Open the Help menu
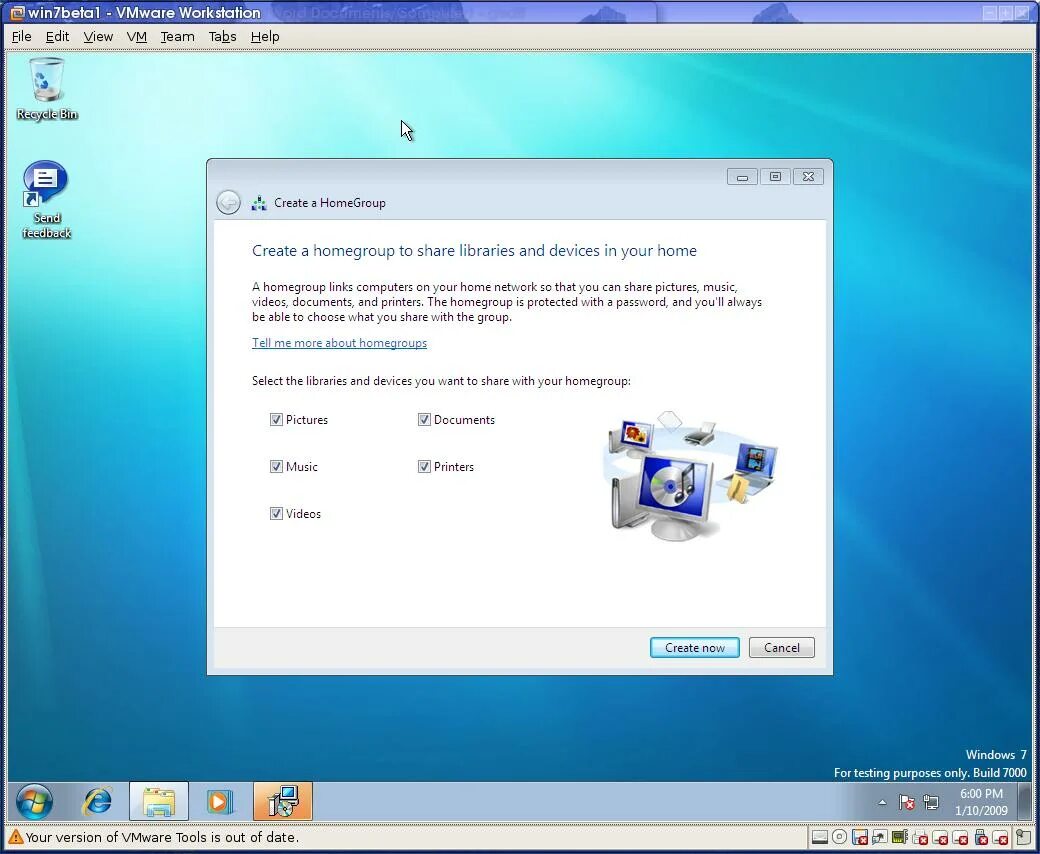Viewport: 1040px width, 854px height. click(265, 36)
